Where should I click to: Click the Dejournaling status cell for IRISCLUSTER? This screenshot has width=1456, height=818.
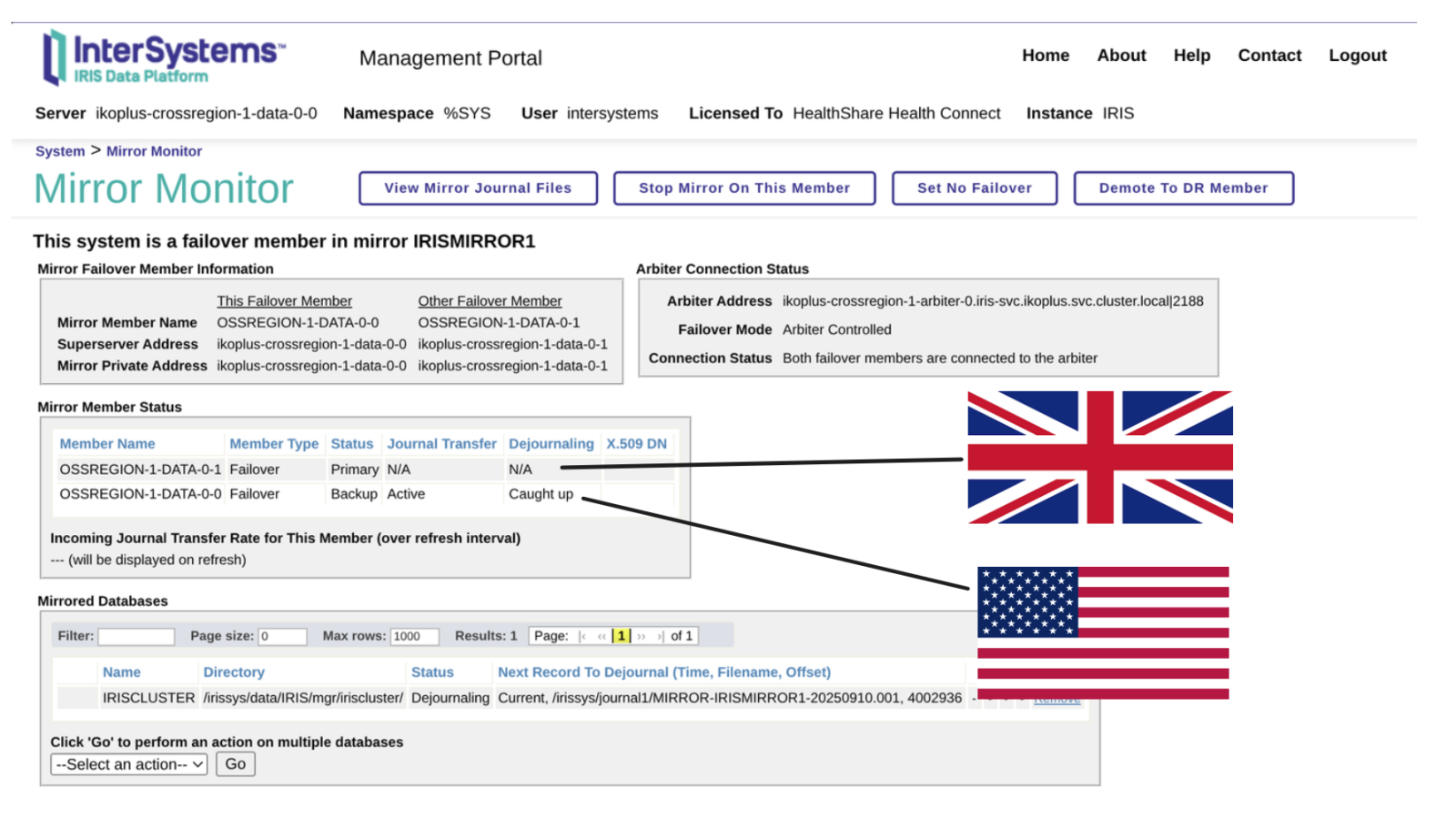point(450,698)
